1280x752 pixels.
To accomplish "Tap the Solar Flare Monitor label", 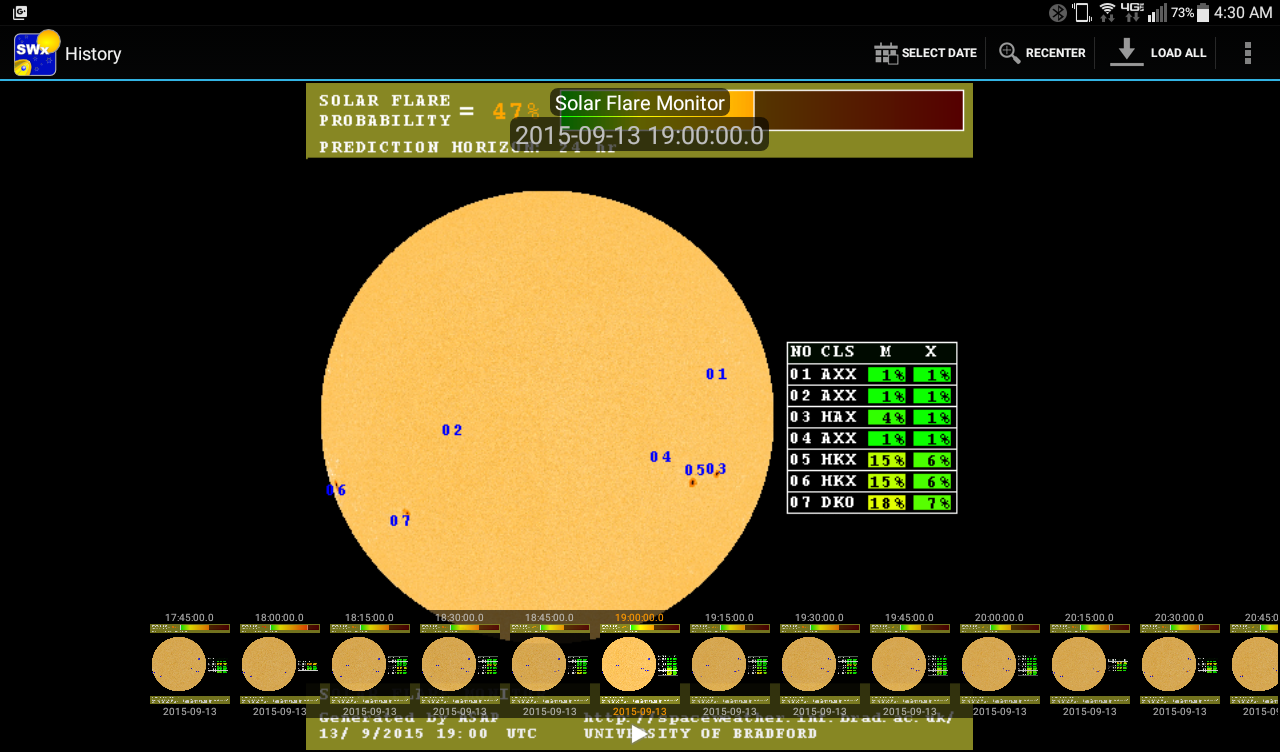I will click(x=640, y=103).
